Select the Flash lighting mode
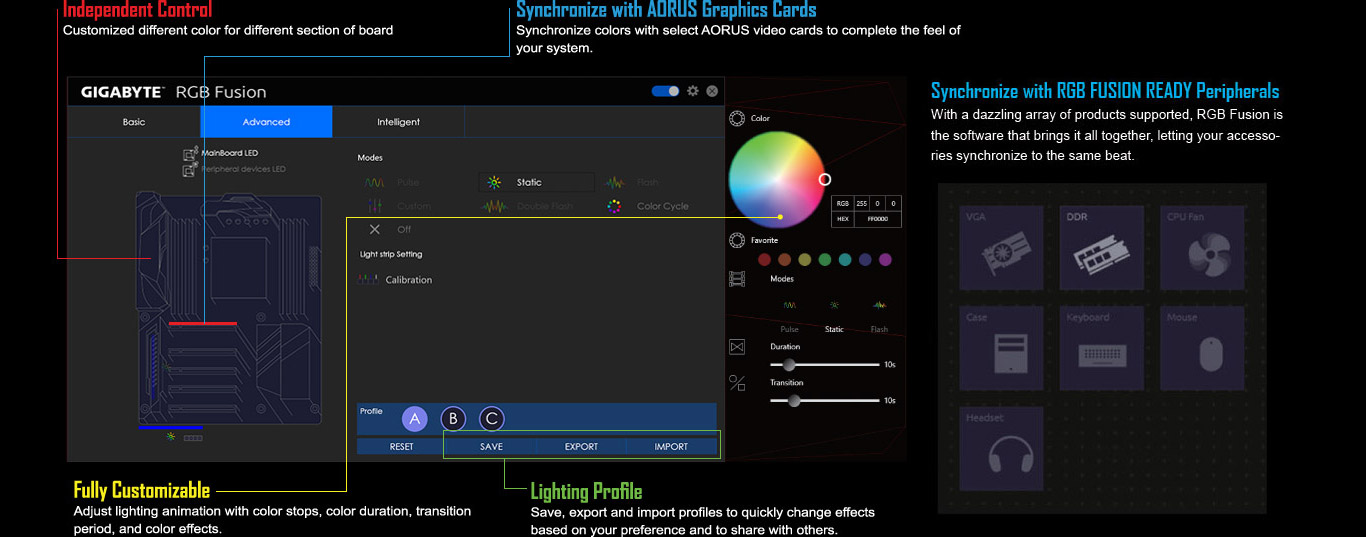 pos(633,183)
